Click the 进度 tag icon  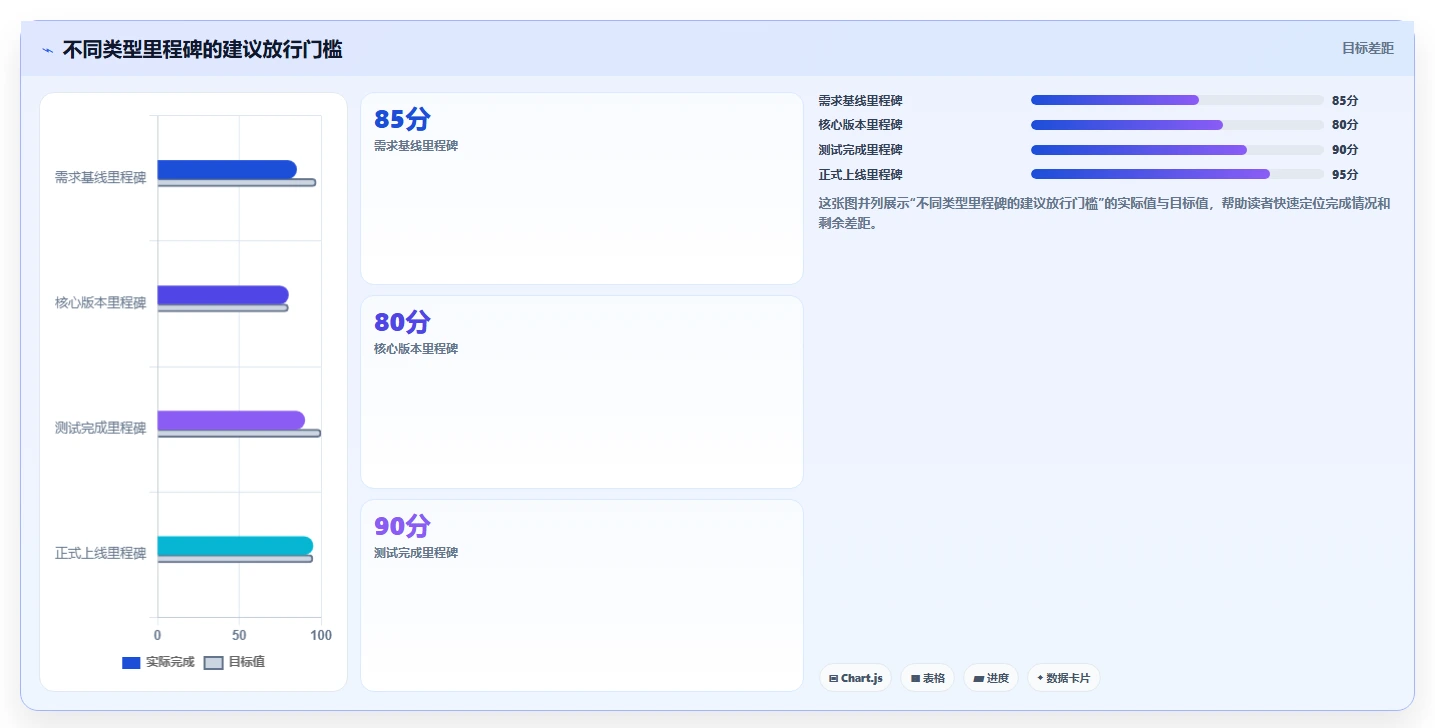click(x=978, y=678)
